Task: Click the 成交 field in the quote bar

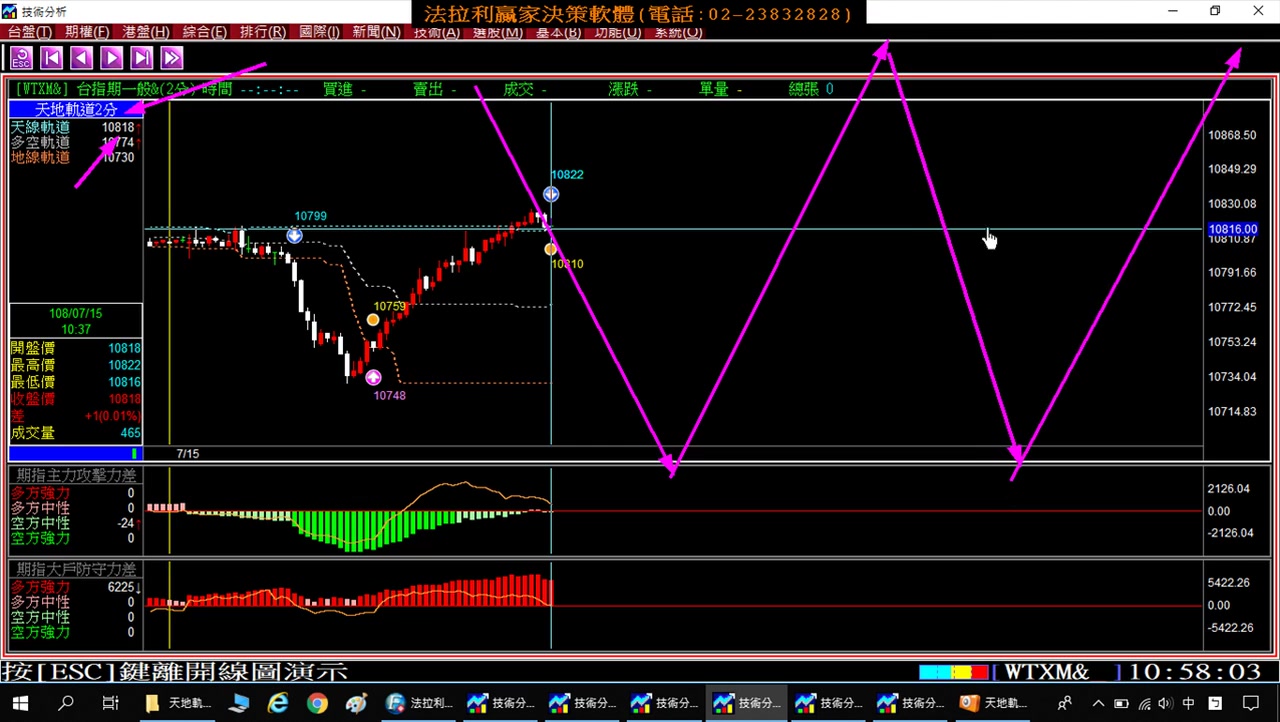Action: [x=525, y=89]
